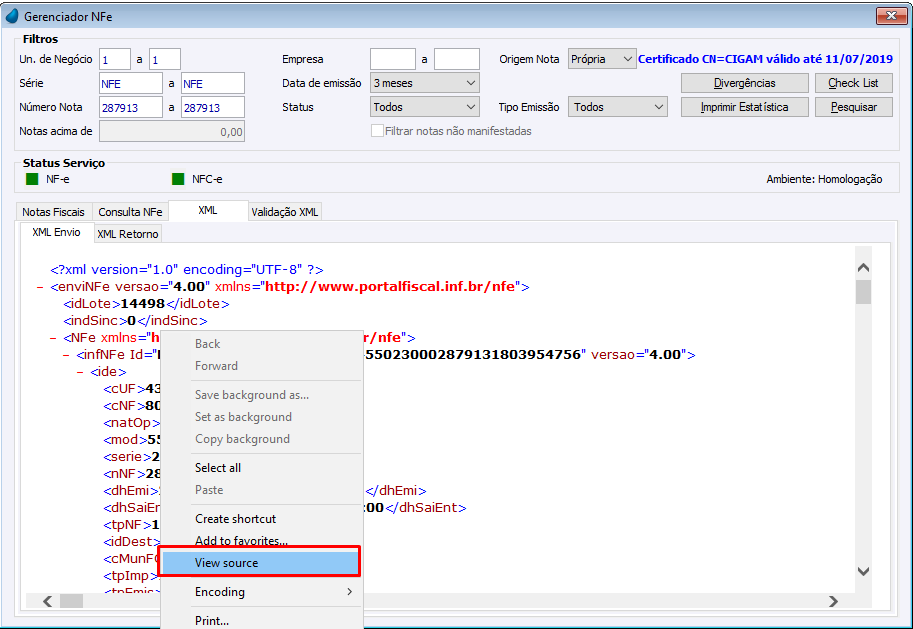This screenshot has width=913, height=629.
Task: Click the green NF-e status indicator
Action: point(32,179)
